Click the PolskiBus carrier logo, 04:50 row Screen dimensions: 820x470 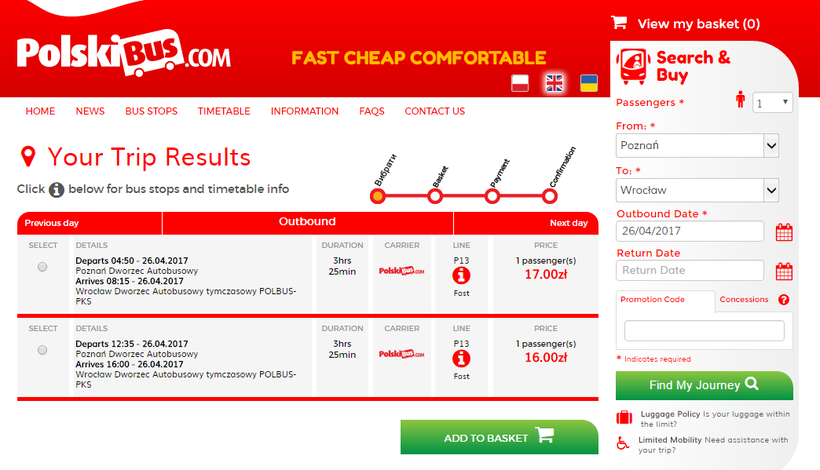tap(402, 271)
